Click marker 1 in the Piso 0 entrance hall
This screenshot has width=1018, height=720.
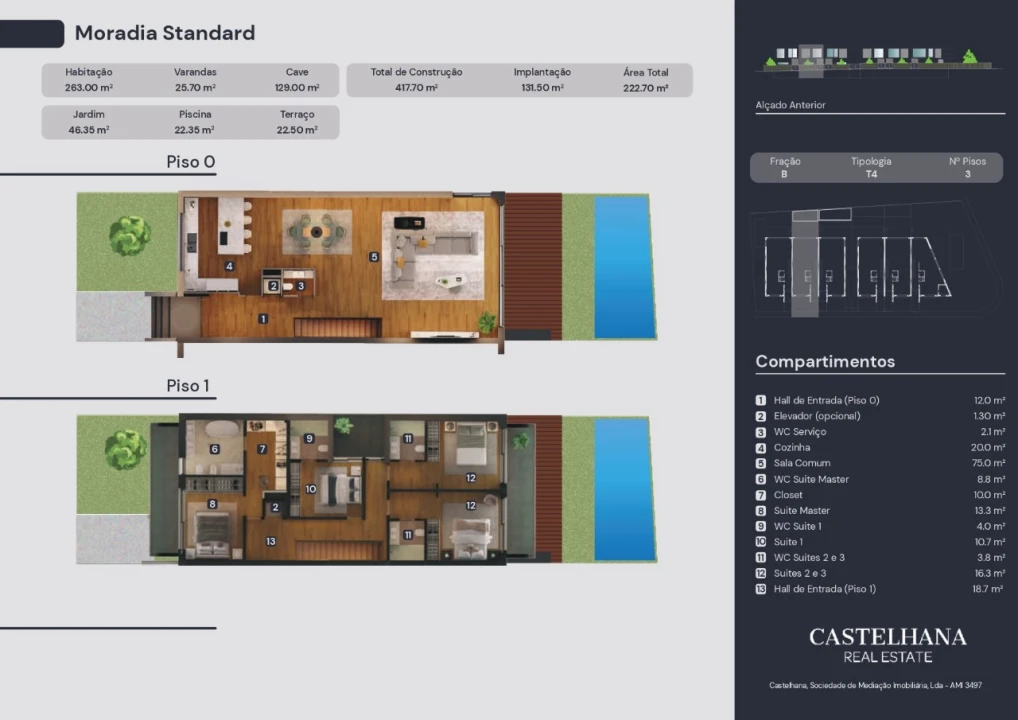coord(263,319)
